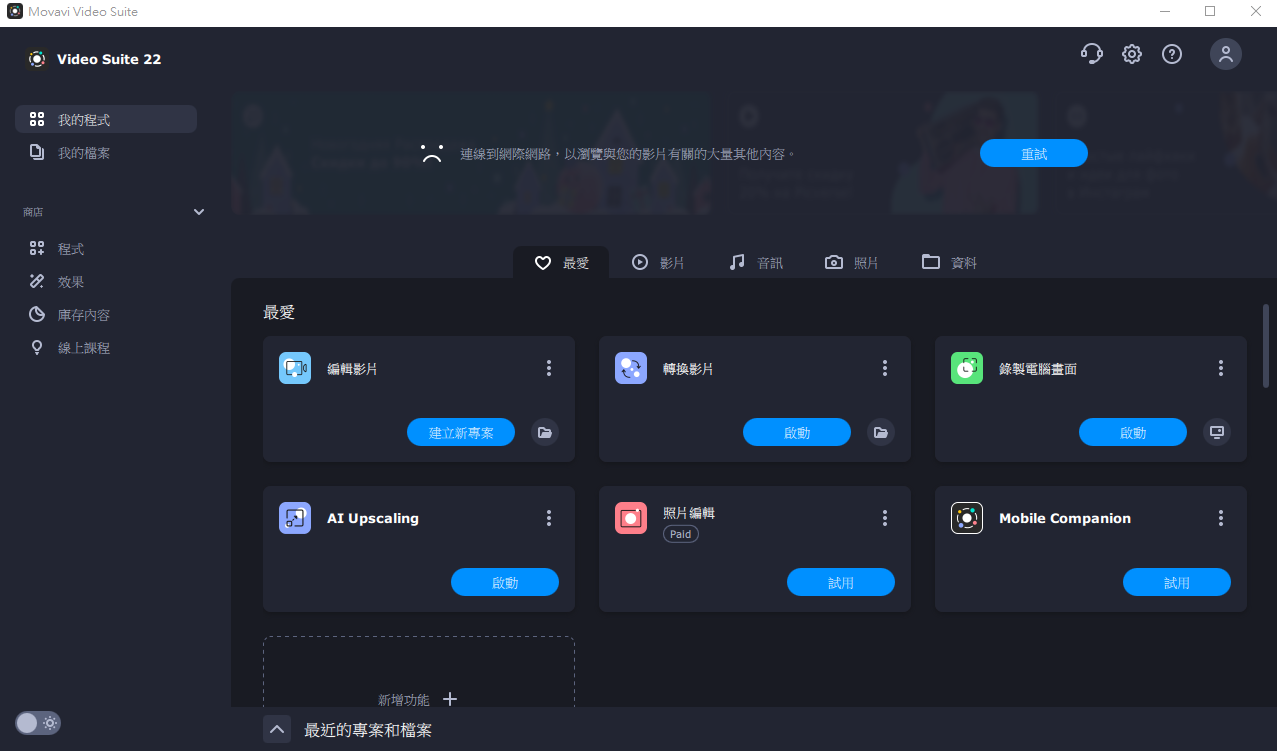
Task: Open folder icon in 轉換影片 card
Action: coord(880,432)
